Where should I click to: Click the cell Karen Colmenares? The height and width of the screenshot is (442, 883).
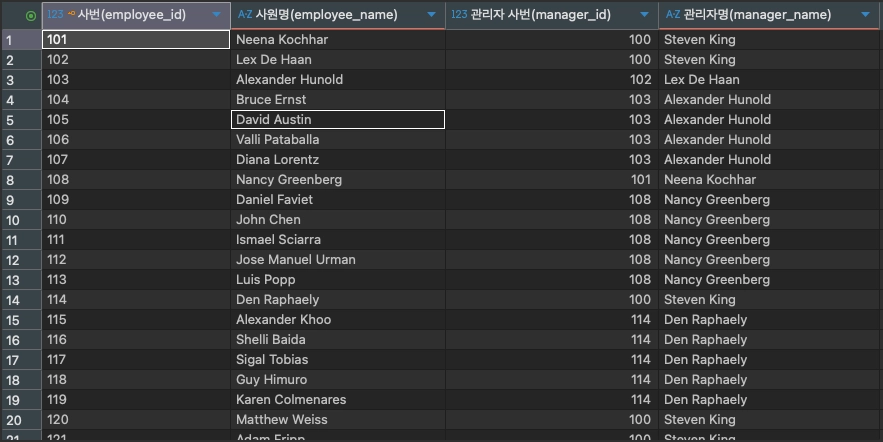tap(338, 399)
